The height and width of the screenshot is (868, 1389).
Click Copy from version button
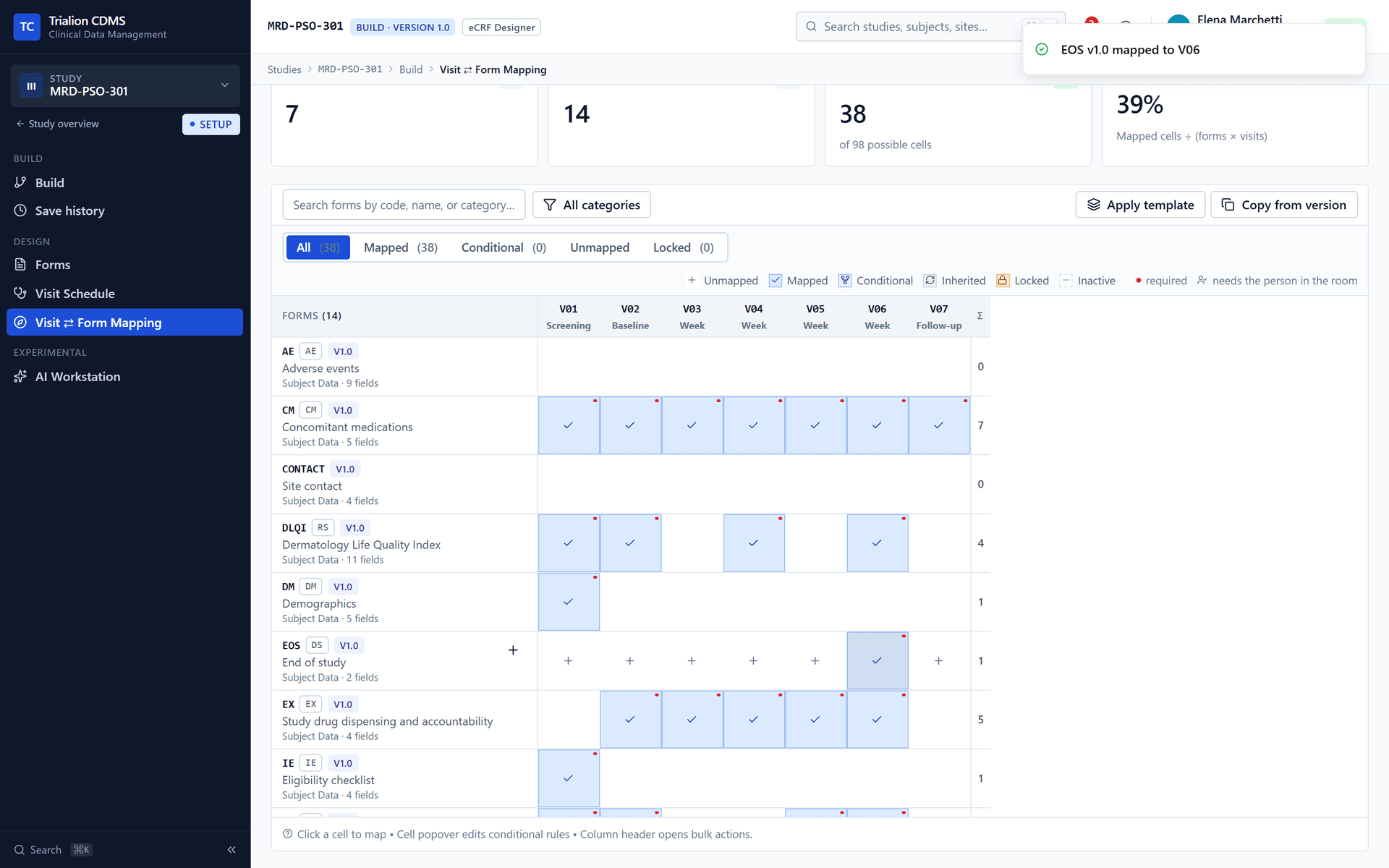(1284, 205)
